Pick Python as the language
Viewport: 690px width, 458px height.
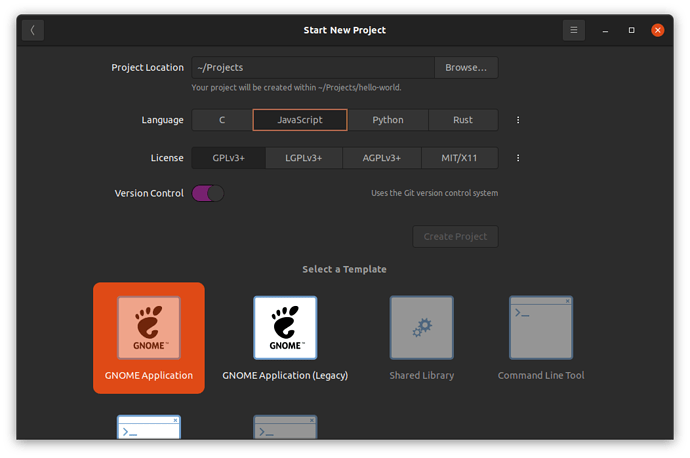coord(388,120)
